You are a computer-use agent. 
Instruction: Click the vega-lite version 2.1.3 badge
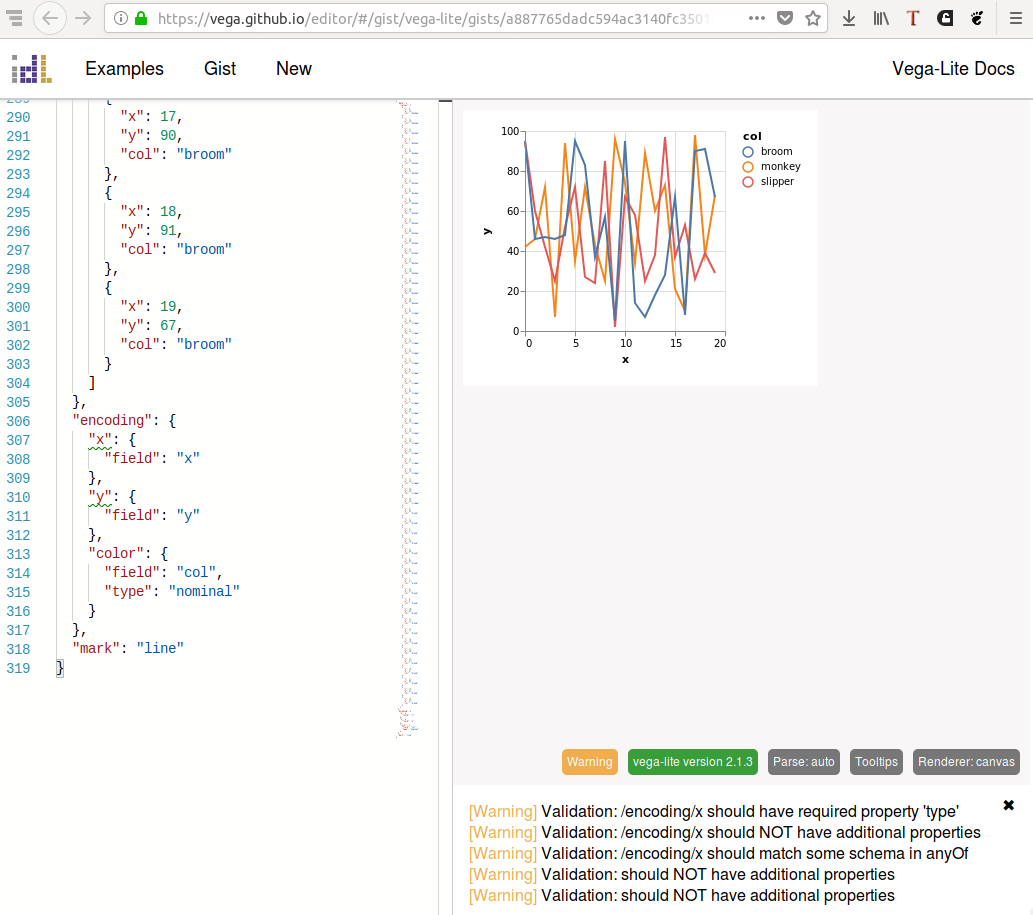692,762
